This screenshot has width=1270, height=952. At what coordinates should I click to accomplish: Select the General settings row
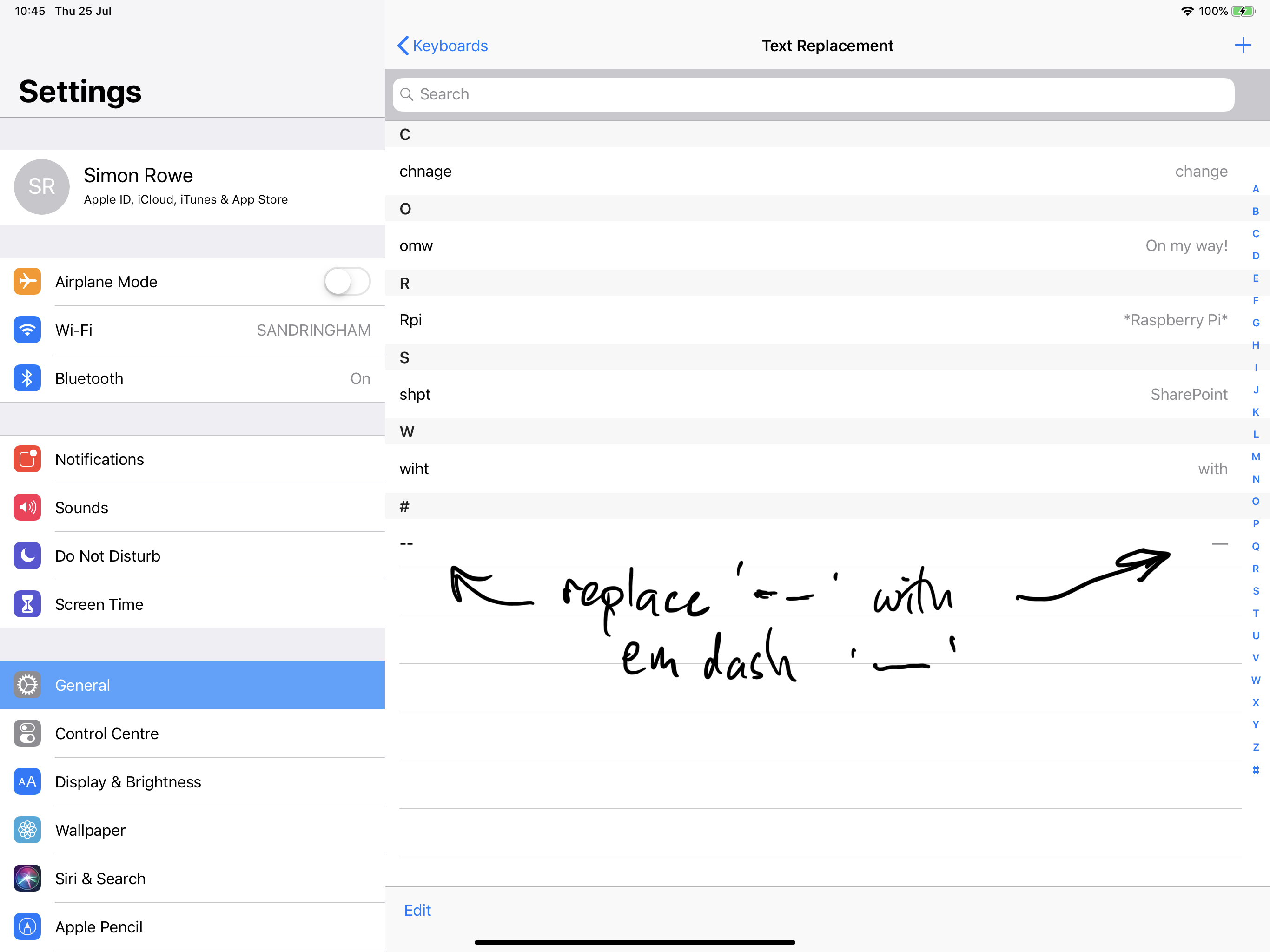click(192, 685)
